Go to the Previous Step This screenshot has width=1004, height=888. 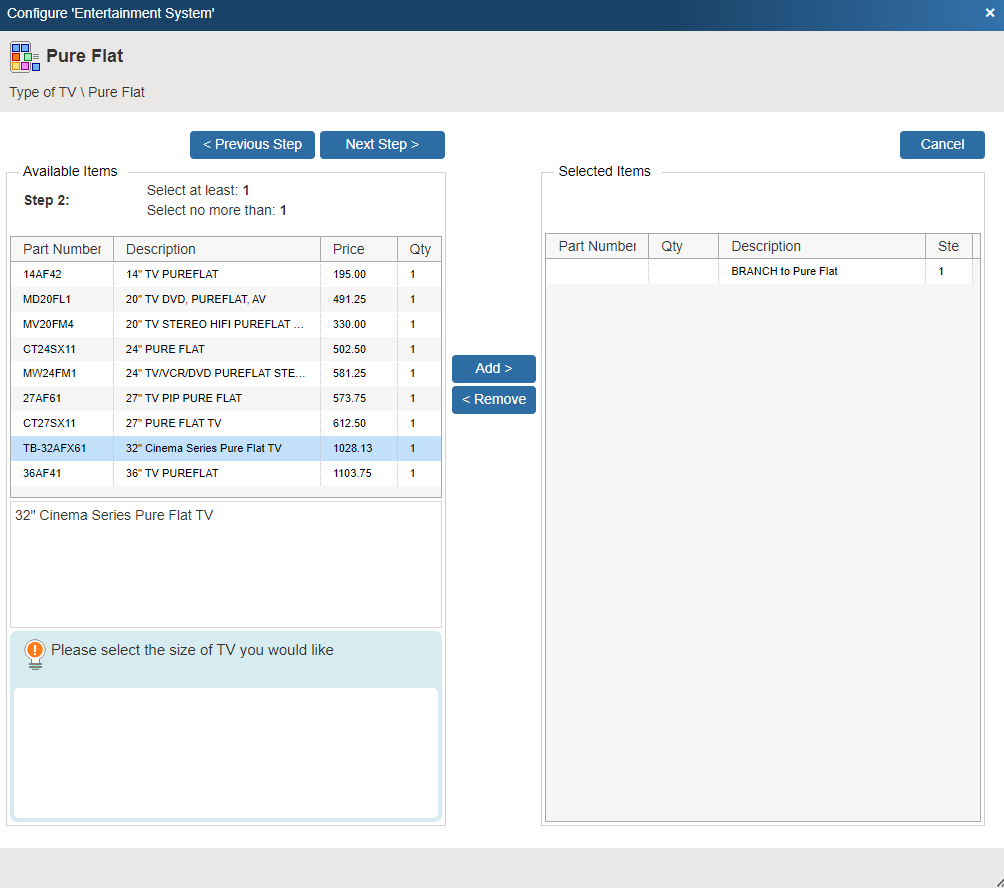tap(252, 144)
